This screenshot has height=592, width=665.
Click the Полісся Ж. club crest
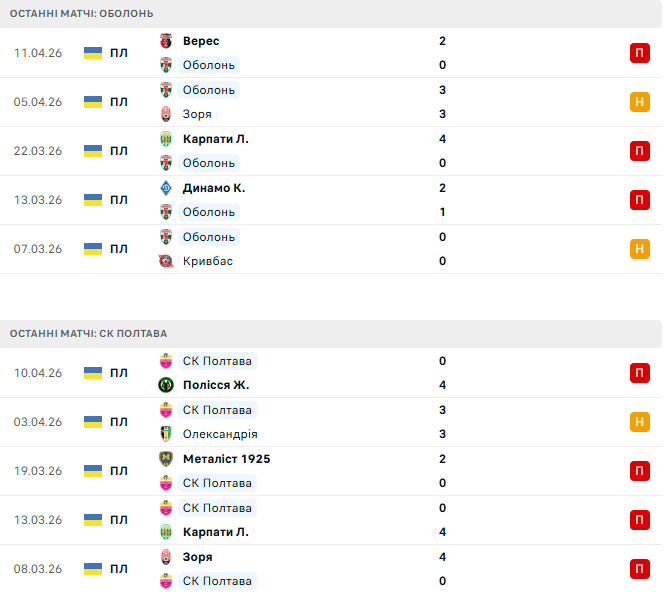point(167,385)
